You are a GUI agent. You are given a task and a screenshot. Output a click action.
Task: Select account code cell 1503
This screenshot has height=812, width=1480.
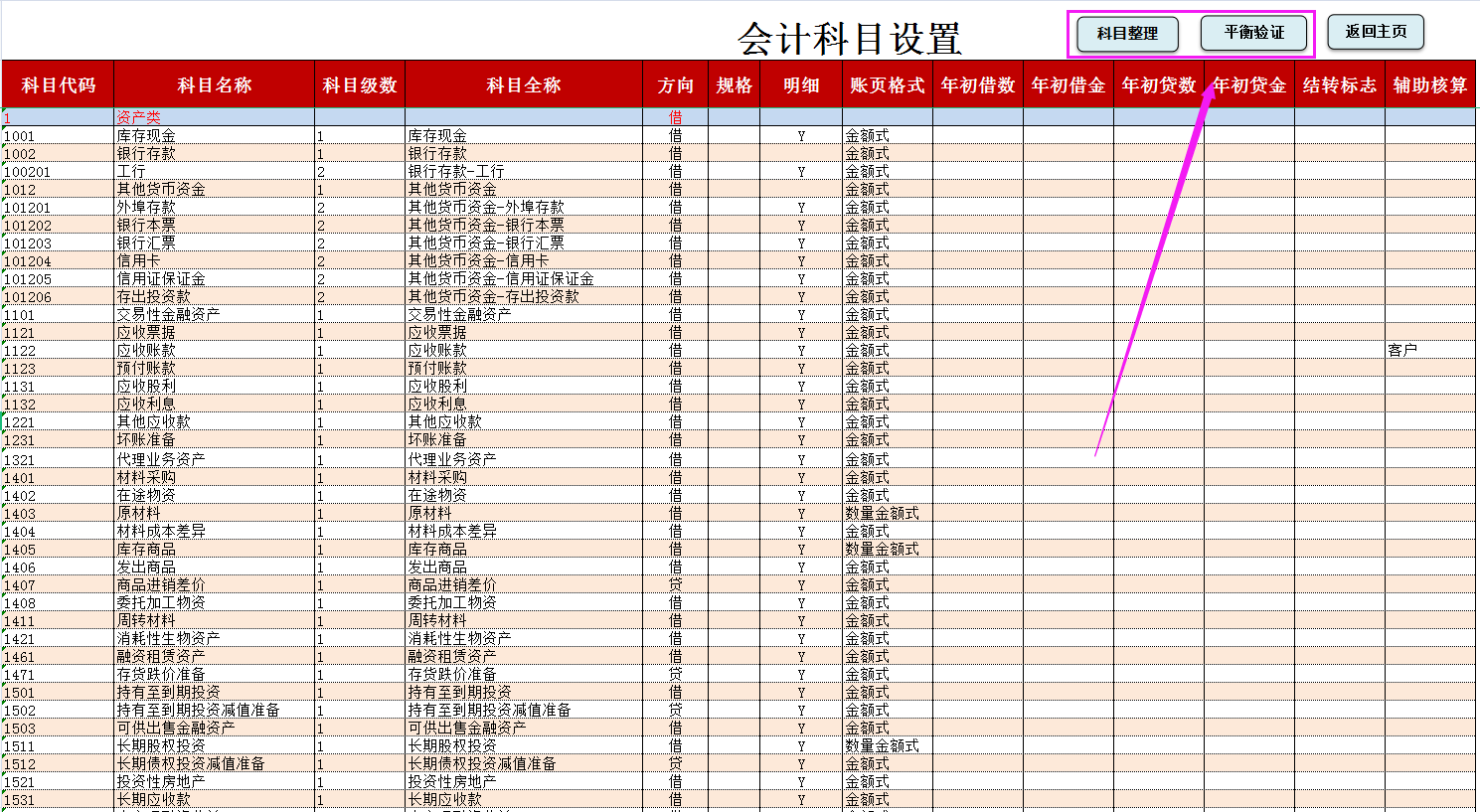point(58,729)
